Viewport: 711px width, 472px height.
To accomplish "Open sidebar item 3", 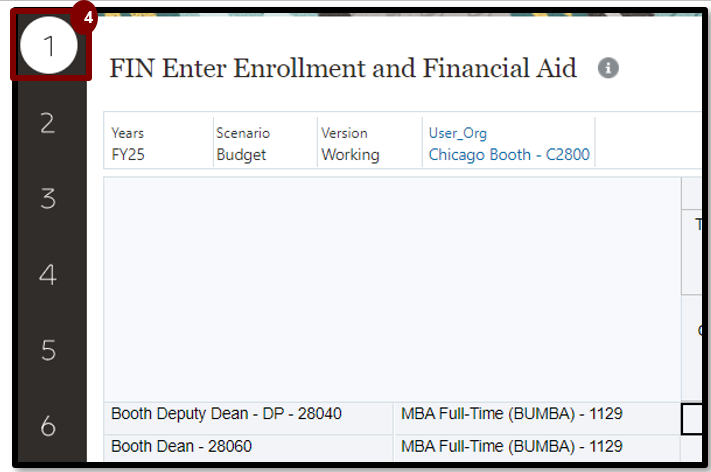I will [48, 199].
